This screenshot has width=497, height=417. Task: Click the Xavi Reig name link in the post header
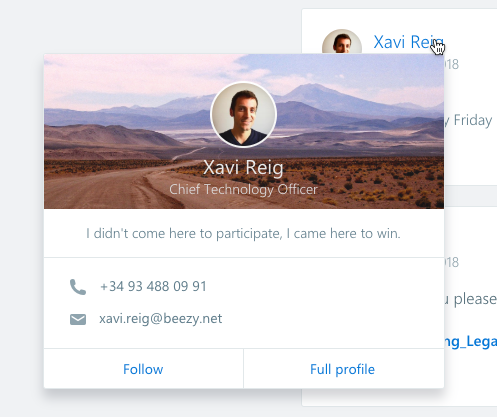point(408,42)
